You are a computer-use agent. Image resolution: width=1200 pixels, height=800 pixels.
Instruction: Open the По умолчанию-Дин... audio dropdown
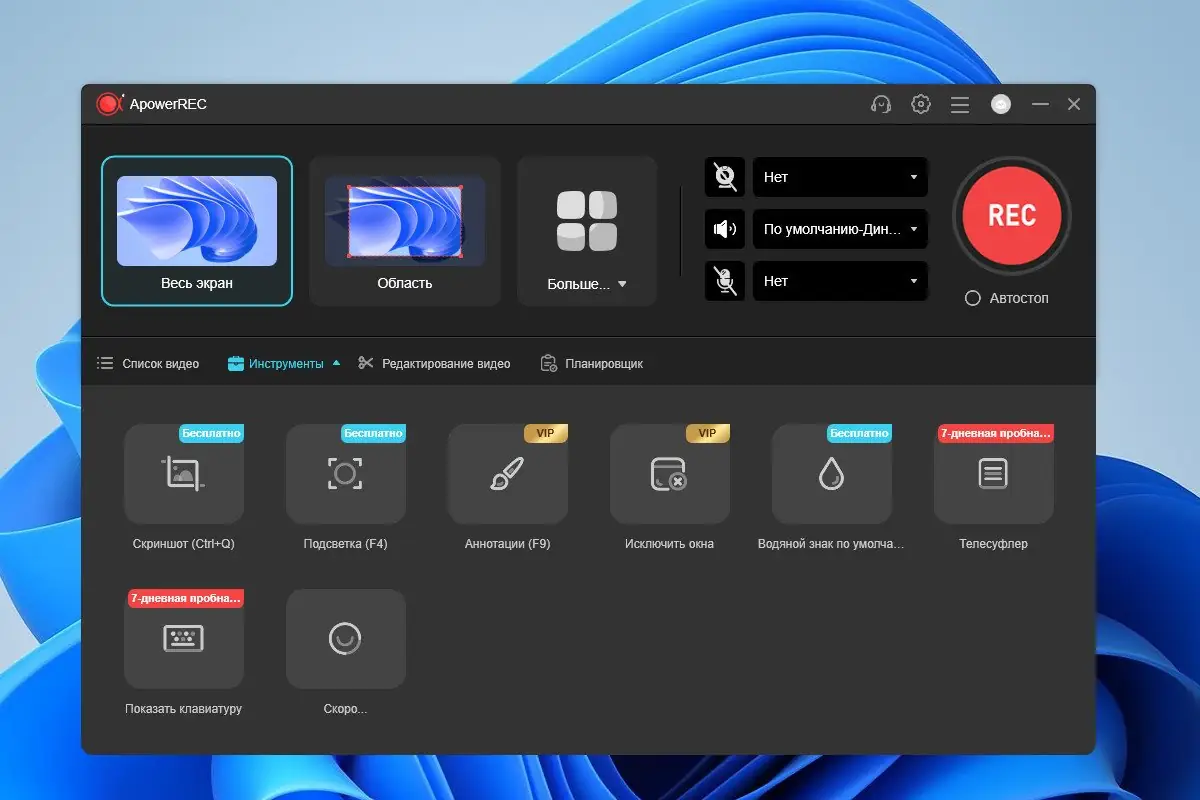tap(840, 229)
